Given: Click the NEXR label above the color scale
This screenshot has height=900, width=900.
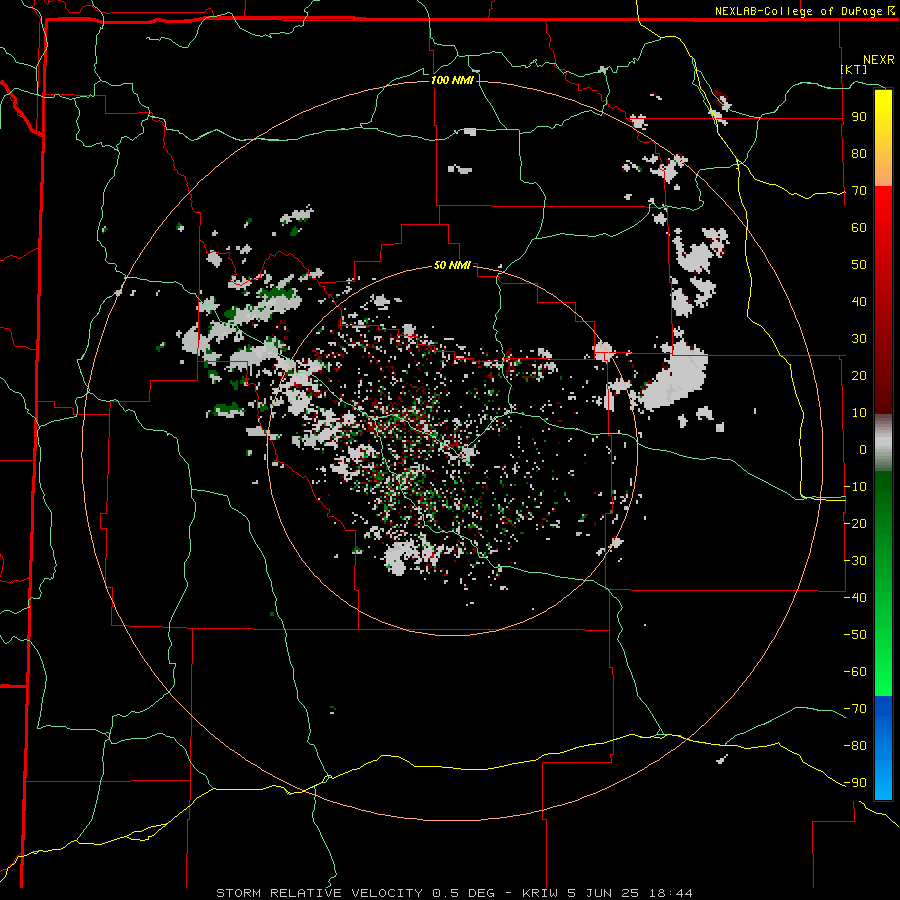Looking at the screenshot, I should (879, 59).
